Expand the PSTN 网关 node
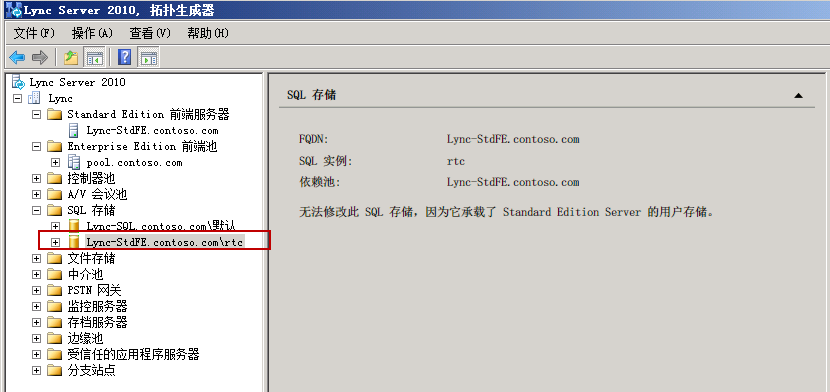The image size is (830, 392). coord(37,290)
